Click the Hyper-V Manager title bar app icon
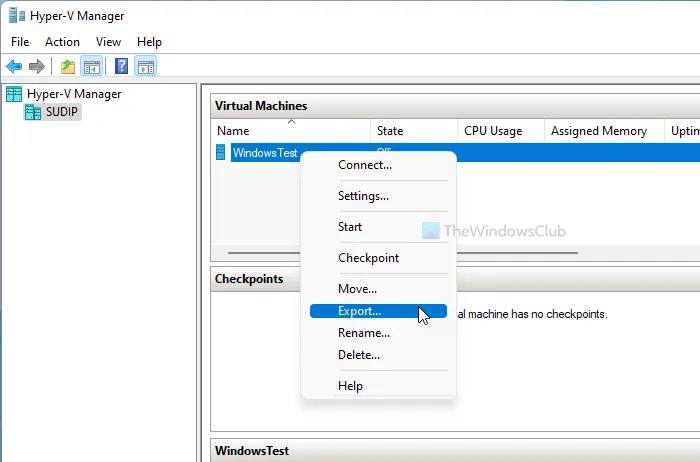The height and width of the screenshot is (462, 700). [x=14, y=16]
